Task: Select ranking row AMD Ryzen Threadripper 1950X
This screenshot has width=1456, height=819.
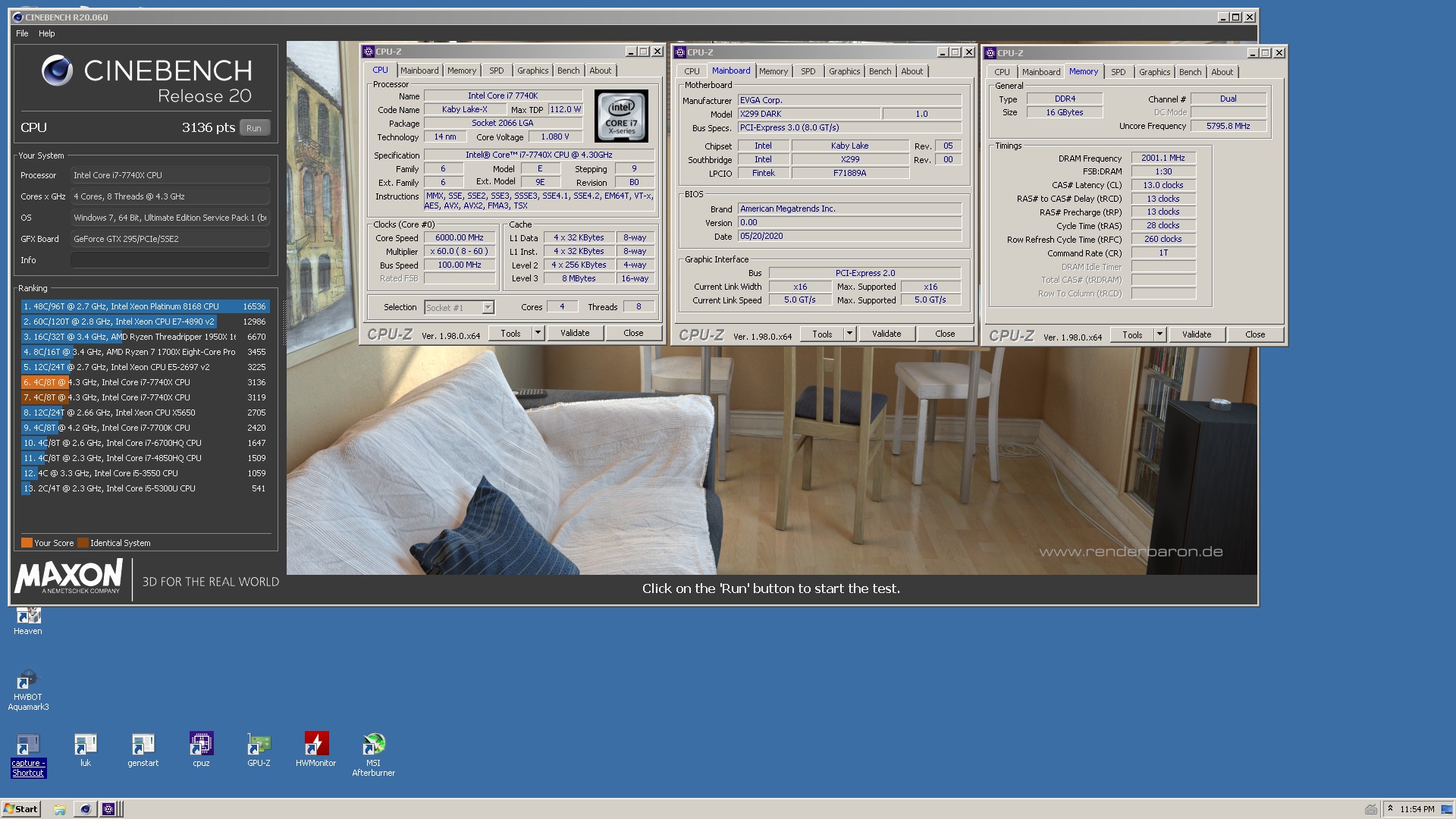Action: tap(145, 337)
